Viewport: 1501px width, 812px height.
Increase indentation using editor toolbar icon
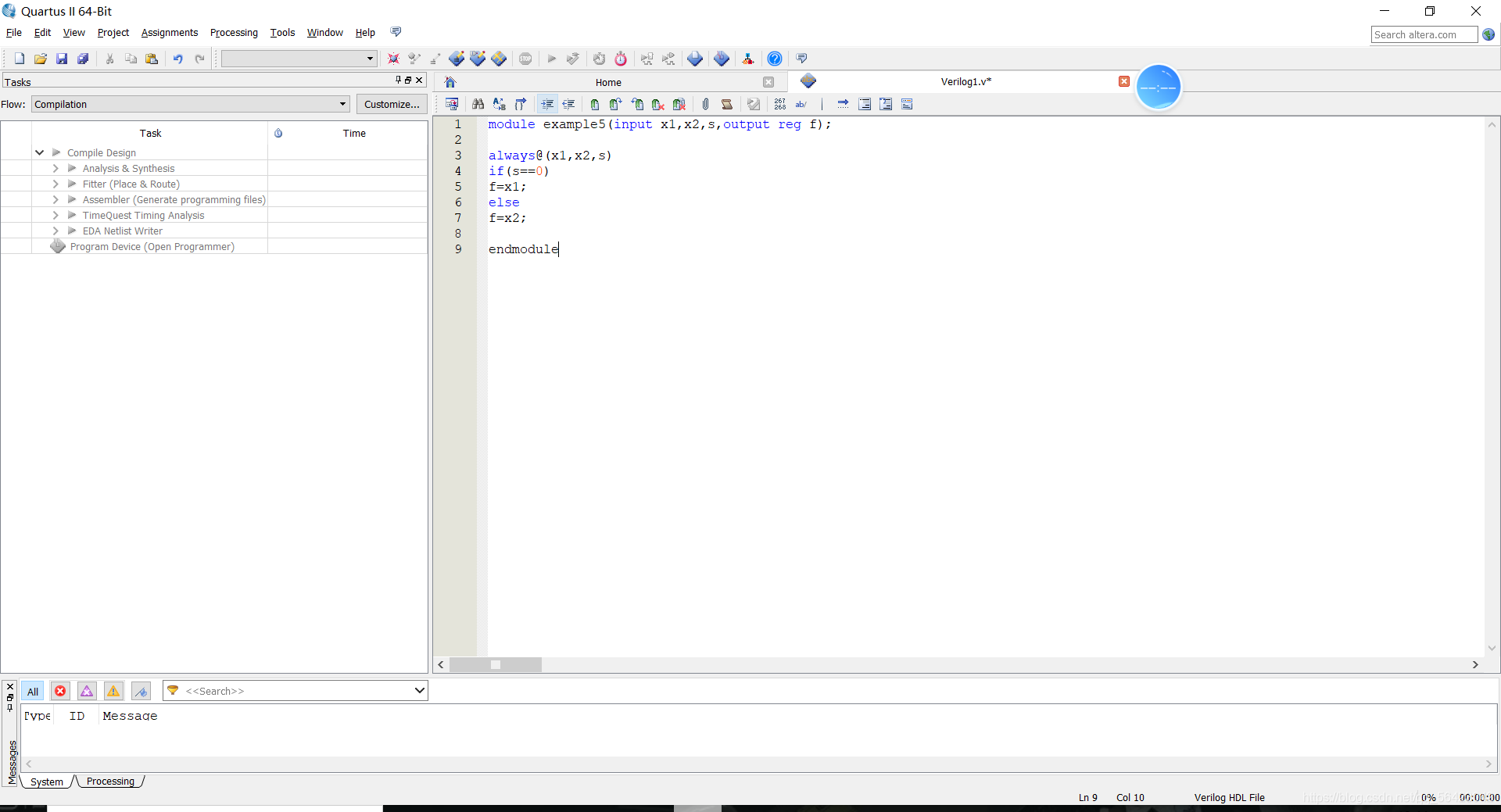pos(547,104)
